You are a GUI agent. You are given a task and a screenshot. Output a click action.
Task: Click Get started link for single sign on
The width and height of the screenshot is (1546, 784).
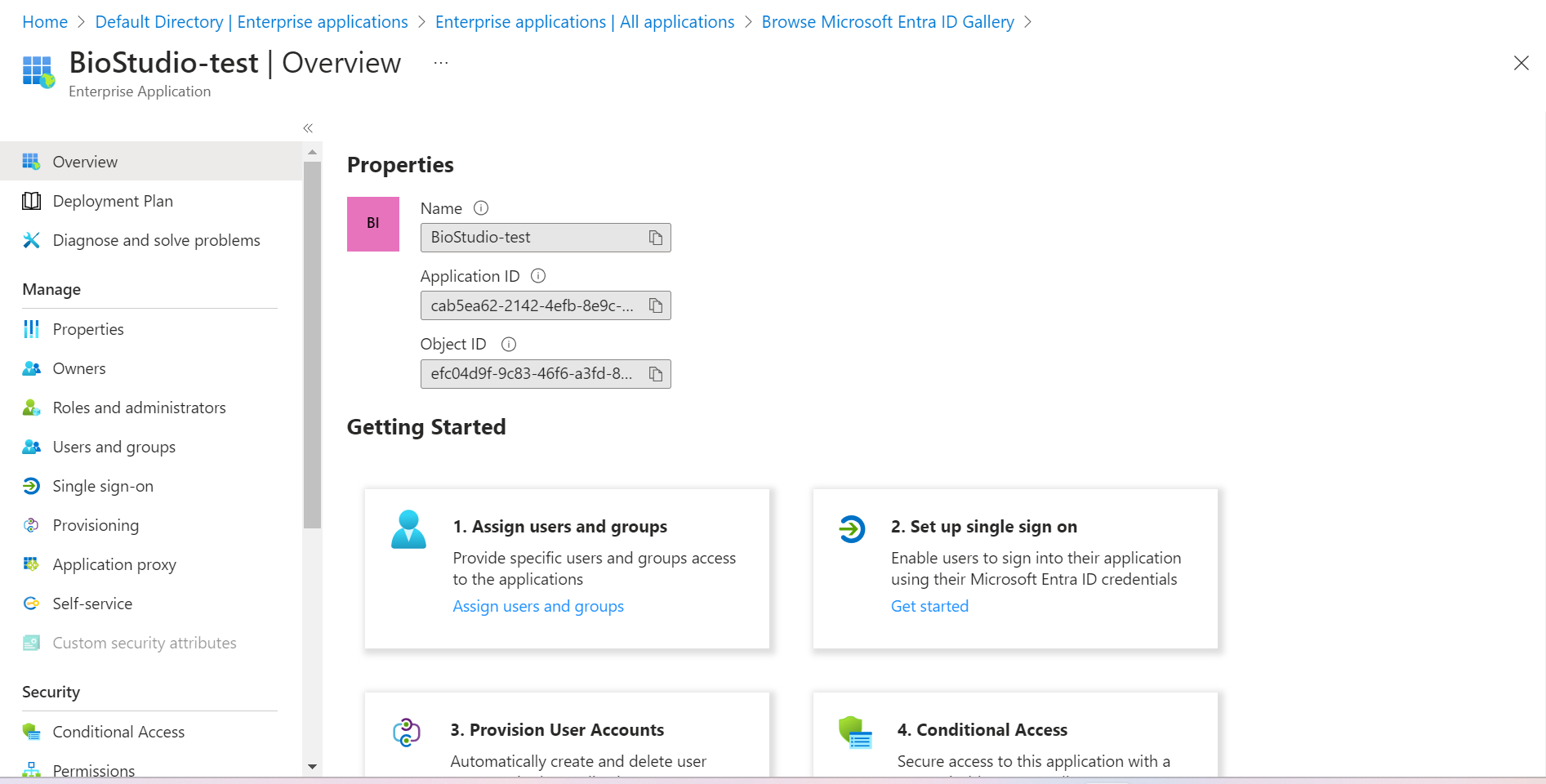click(x=929, y=606)
